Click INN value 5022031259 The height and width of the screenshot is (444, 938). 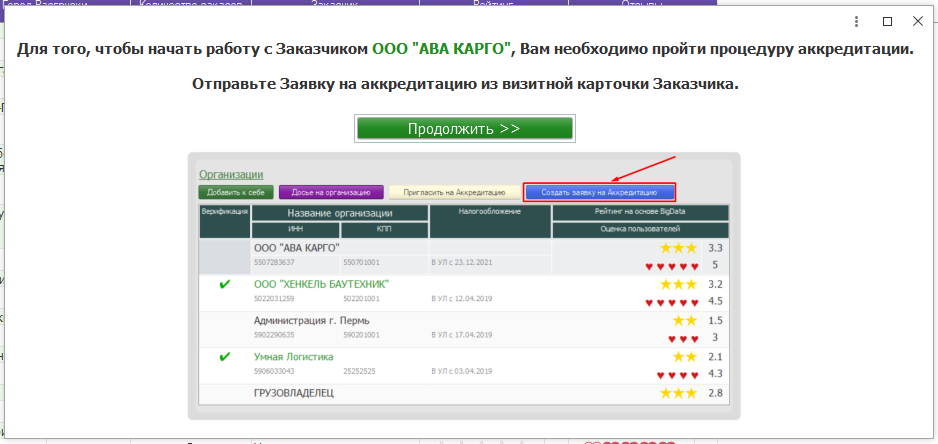click(x=274, y=299)
